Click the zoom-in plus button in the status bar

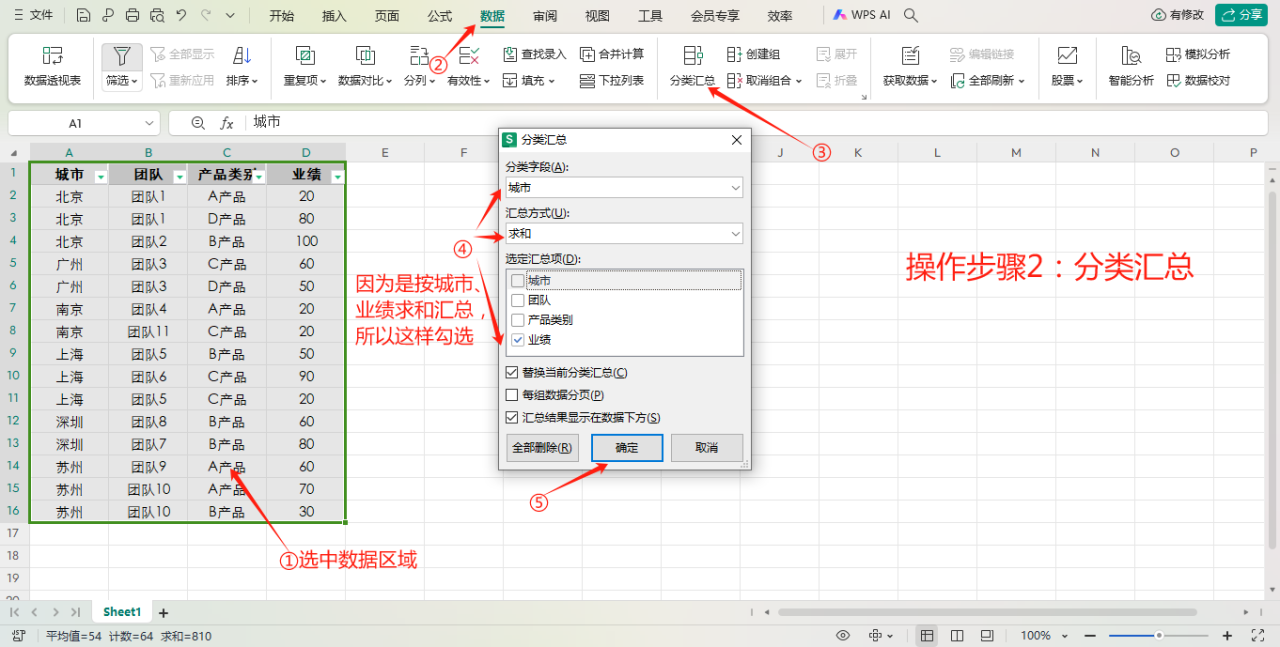[1229, 635]
